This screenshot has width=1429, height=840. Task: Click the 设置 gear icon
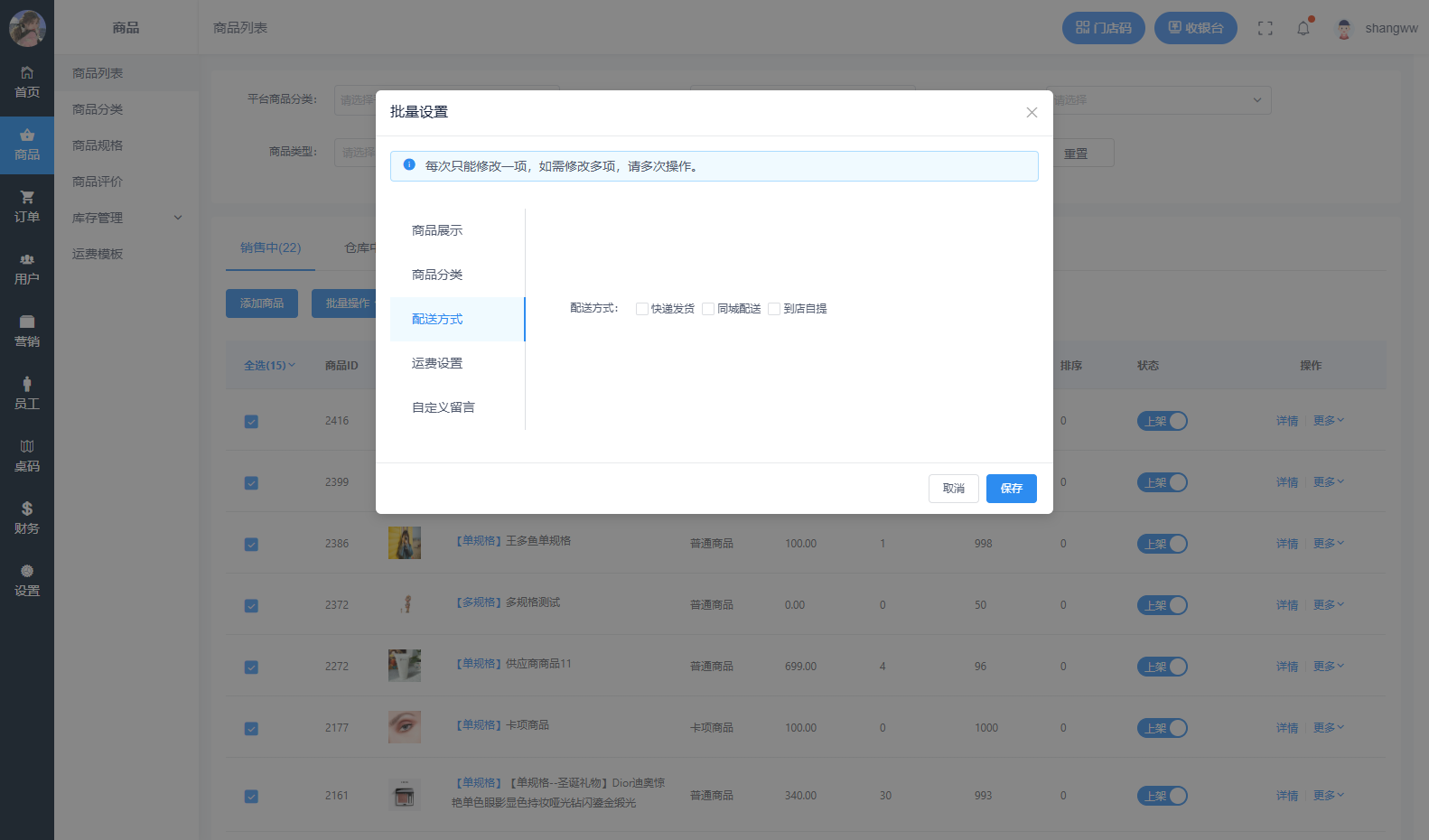tap(27, 571)
